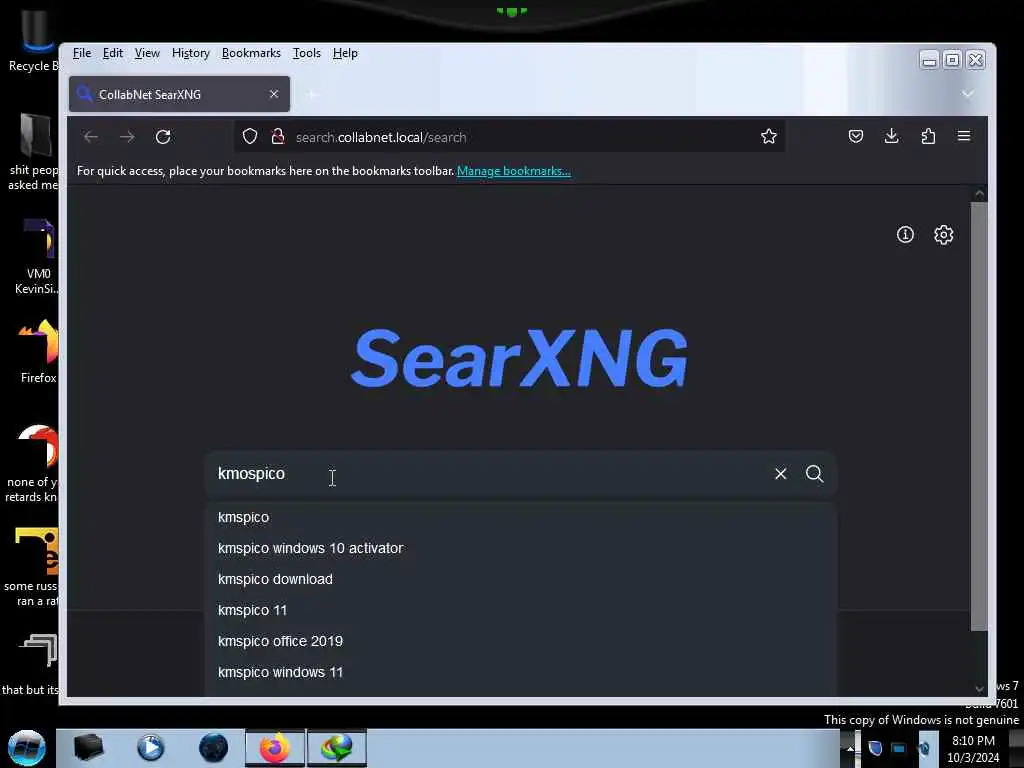Click the tracking protection shield icon

[x=250, y=136]
